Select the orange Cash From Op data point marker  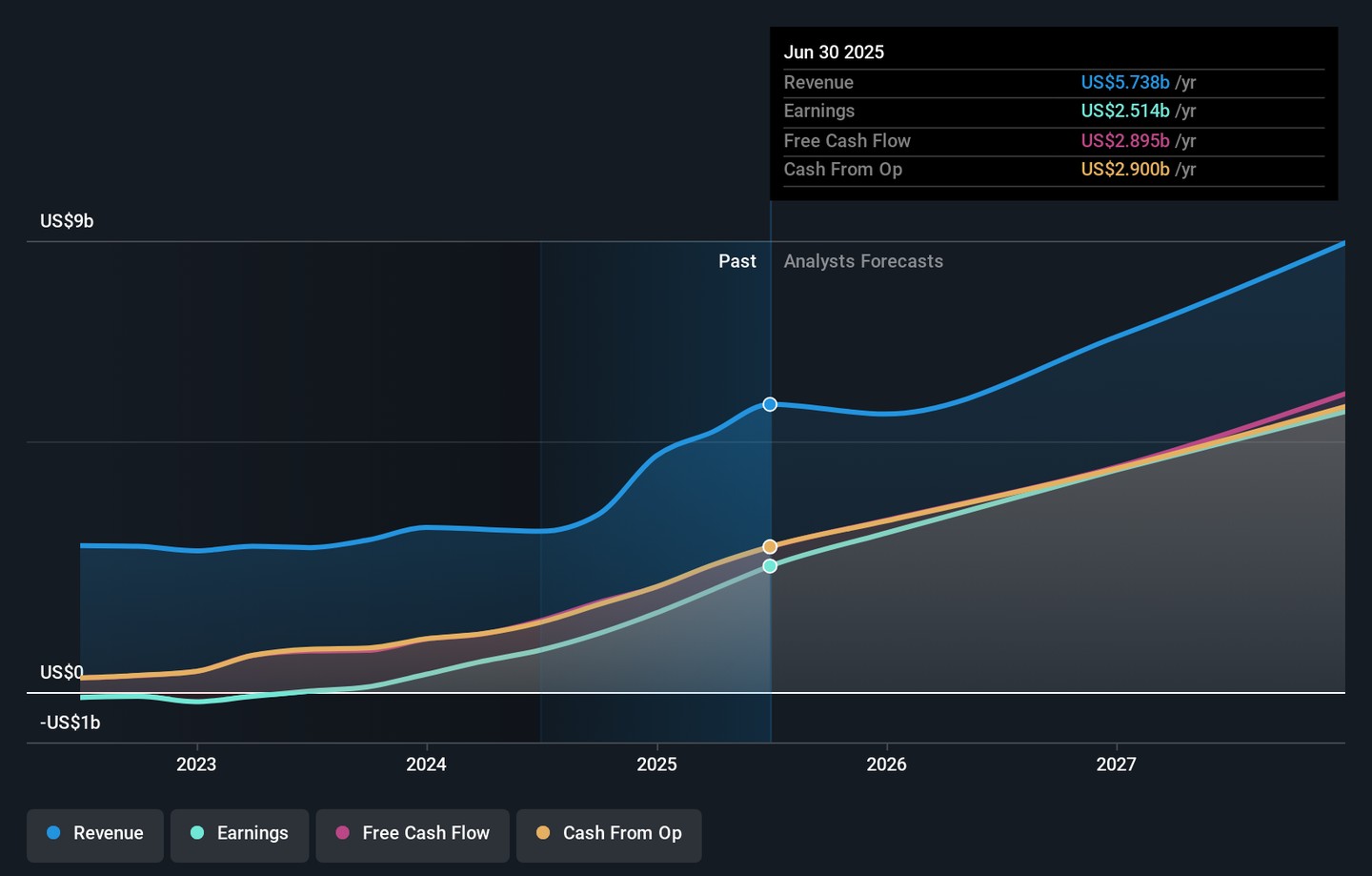pos(770,547)
